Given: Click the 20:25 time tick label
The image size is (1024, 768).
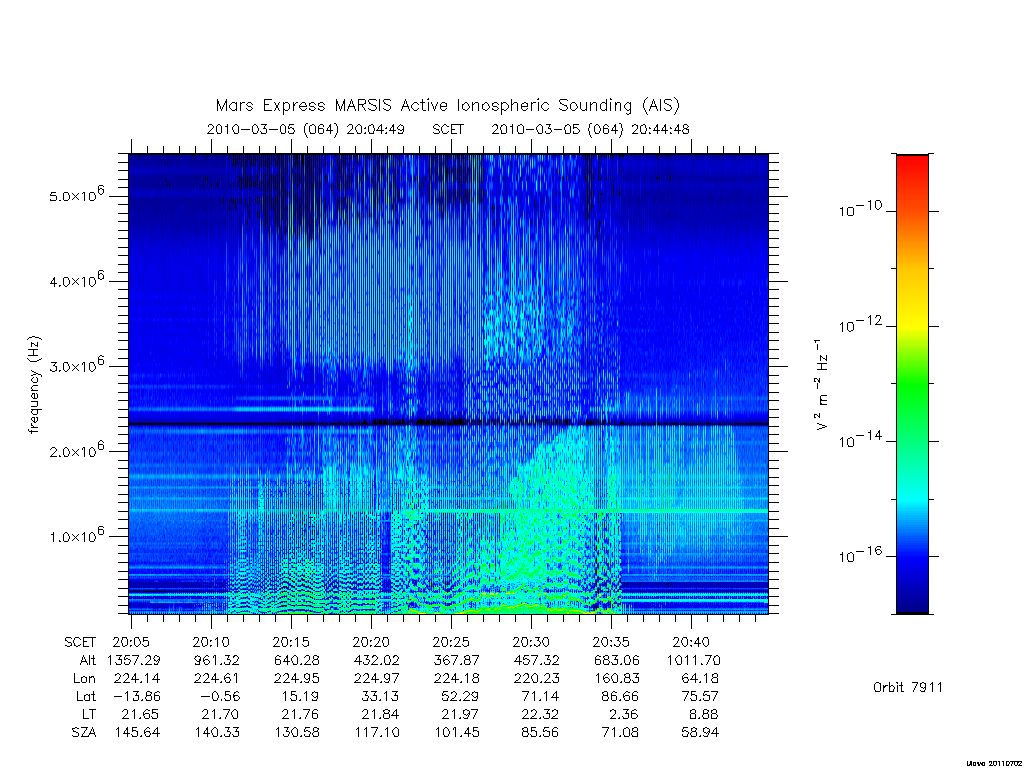Looking at the screenshot, I should (x=451, y=642).
